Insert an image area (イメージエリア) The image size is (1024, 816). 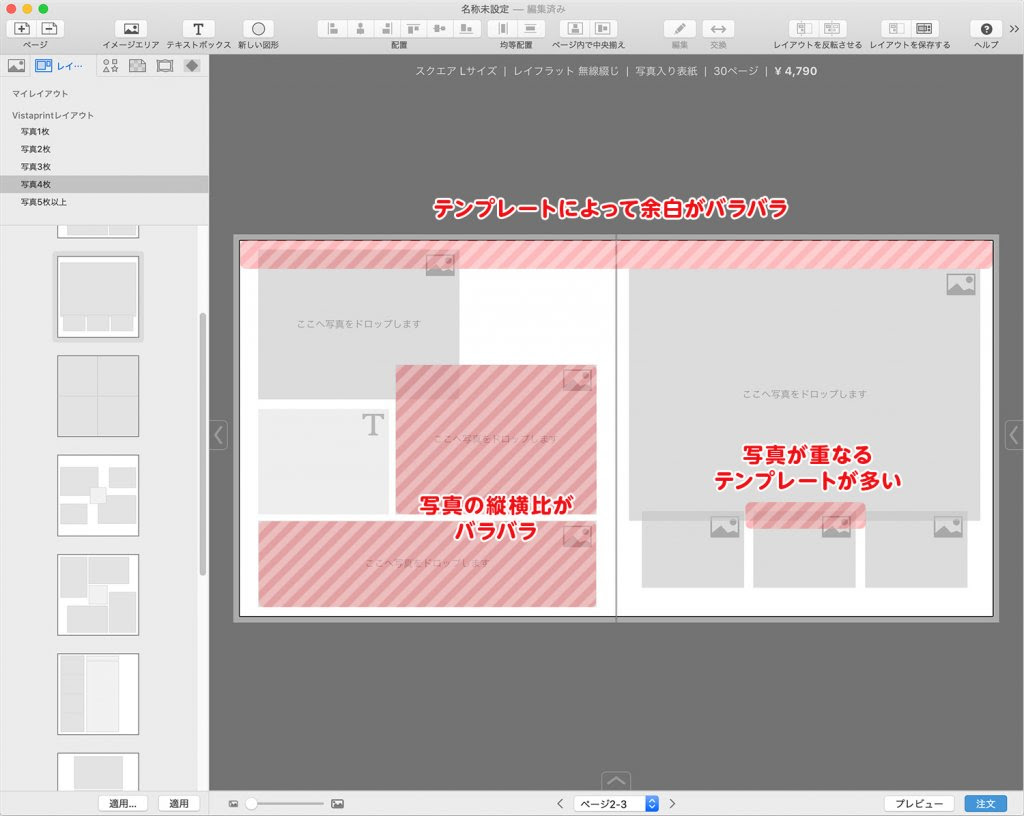[x=131, y=29]
